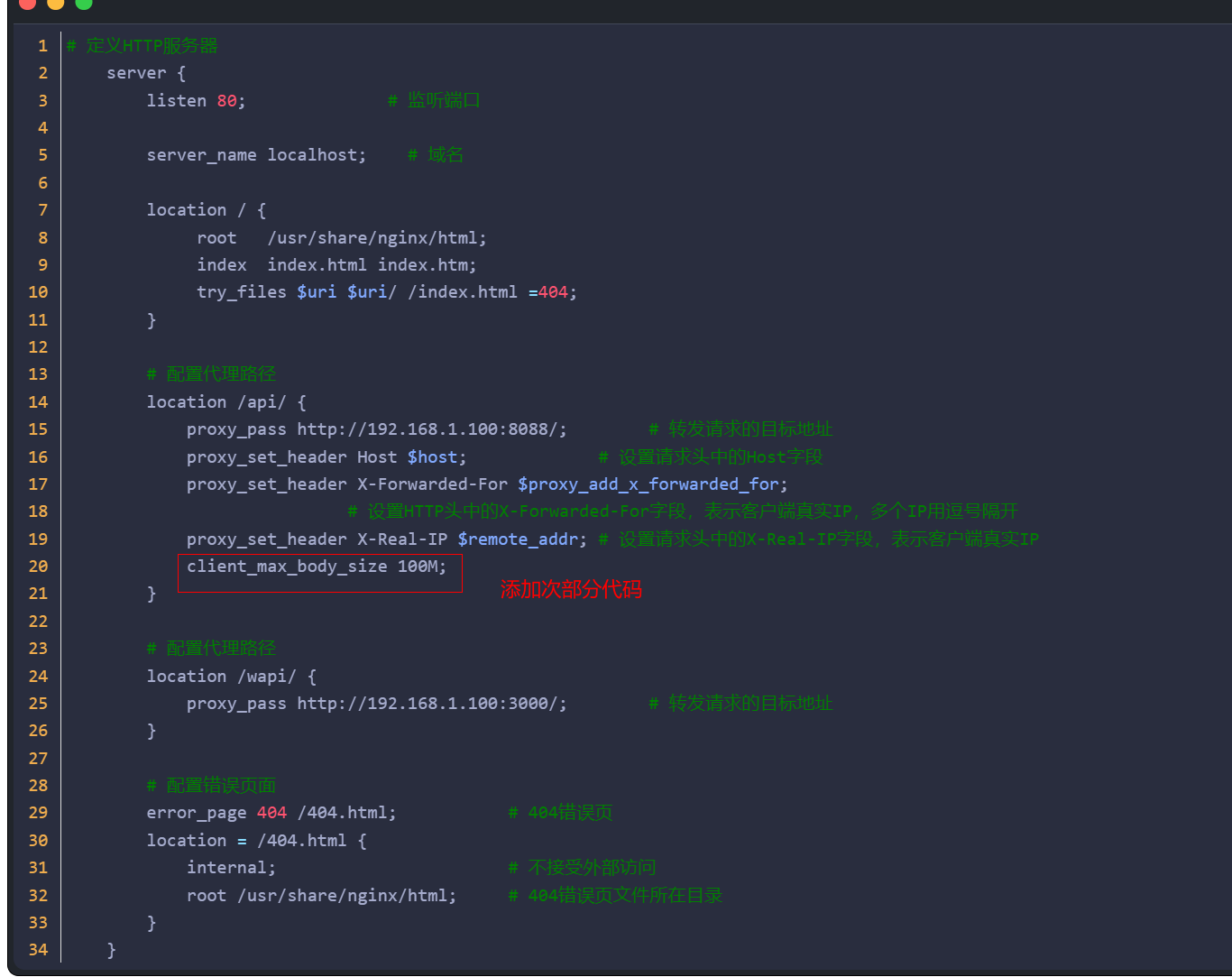1232x977 pixels.
Task: Click 'location /wapi/ {' line
Action: click(232, 677)
